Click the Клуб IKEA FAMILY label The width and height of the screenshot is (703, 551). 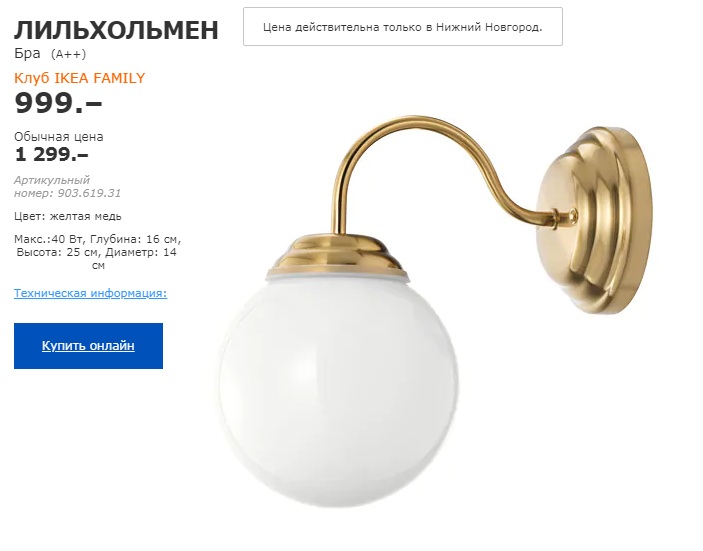pyautogui.click(x=79, y=78)
